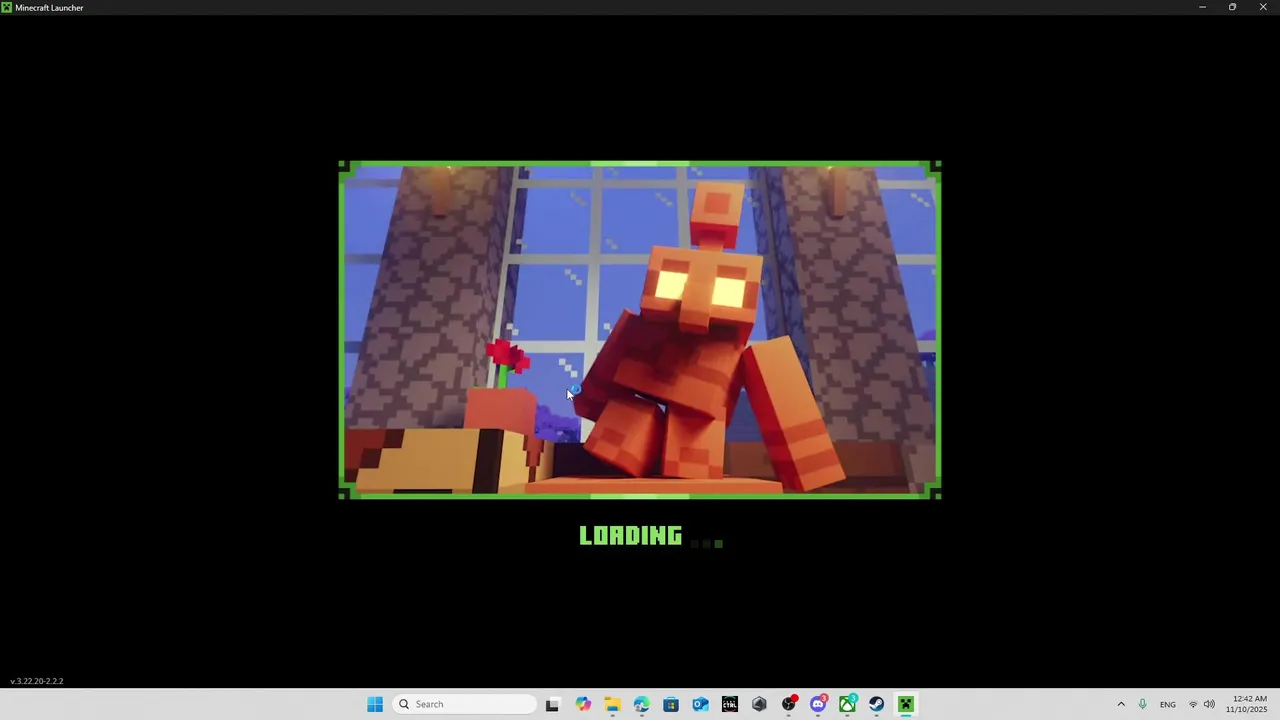Open the Xbox app from the taskbar
The height and width of the screenshot is (720, 1280).
pos(847,704)
